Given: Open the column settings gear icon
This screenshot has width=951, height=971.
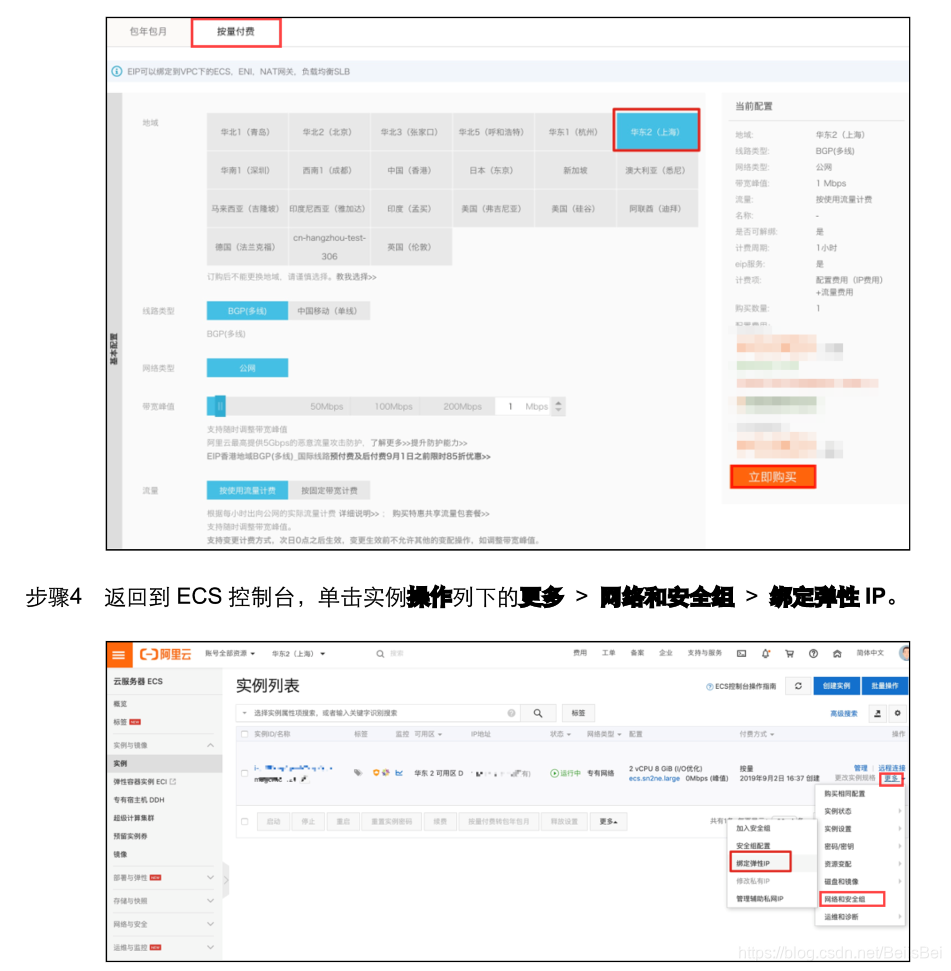Looking at the screenshot, I should (898, 713).
